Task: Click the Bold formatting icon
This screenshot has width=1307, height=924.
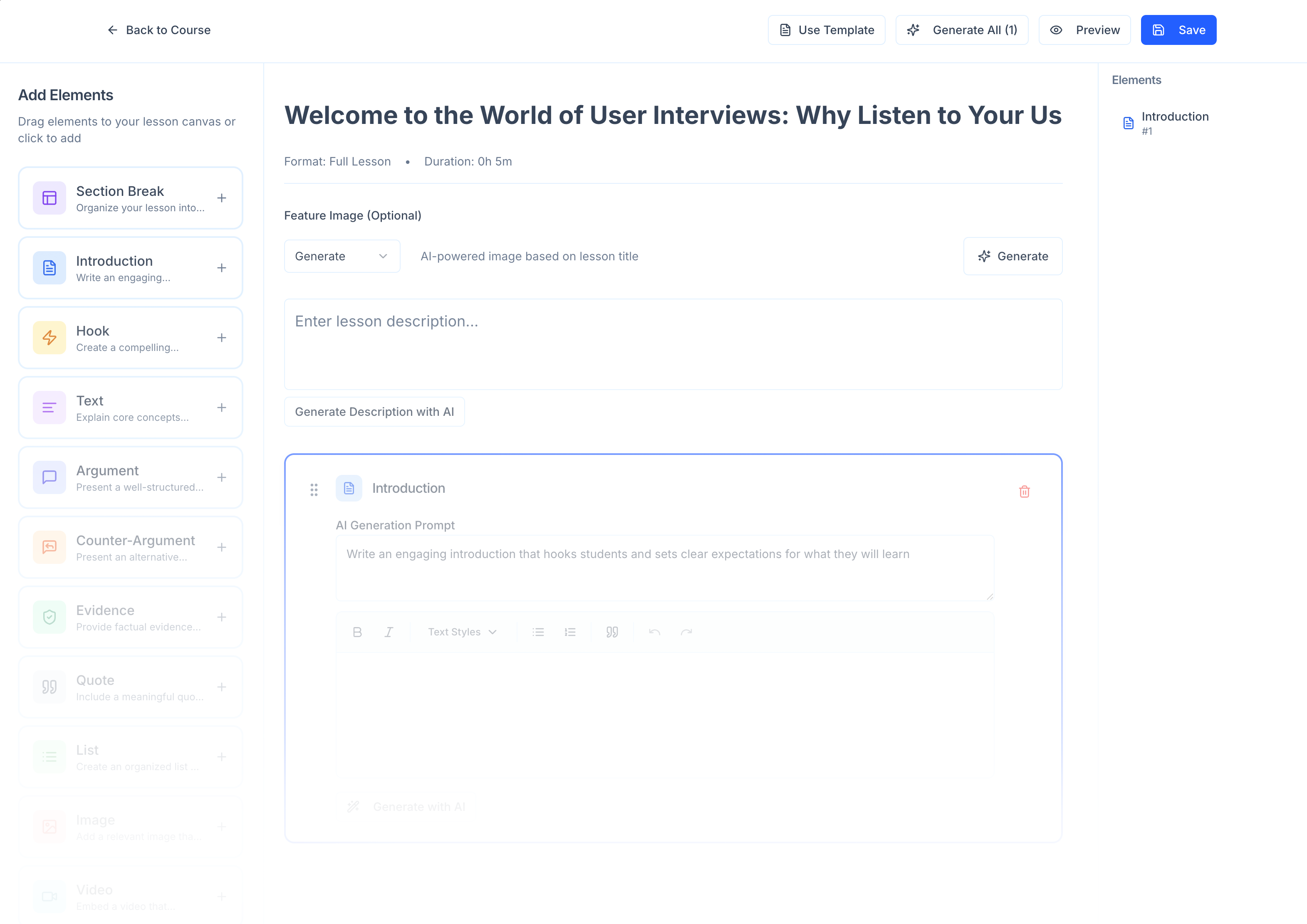Action: pyautogui.click(x=357, y=632)
